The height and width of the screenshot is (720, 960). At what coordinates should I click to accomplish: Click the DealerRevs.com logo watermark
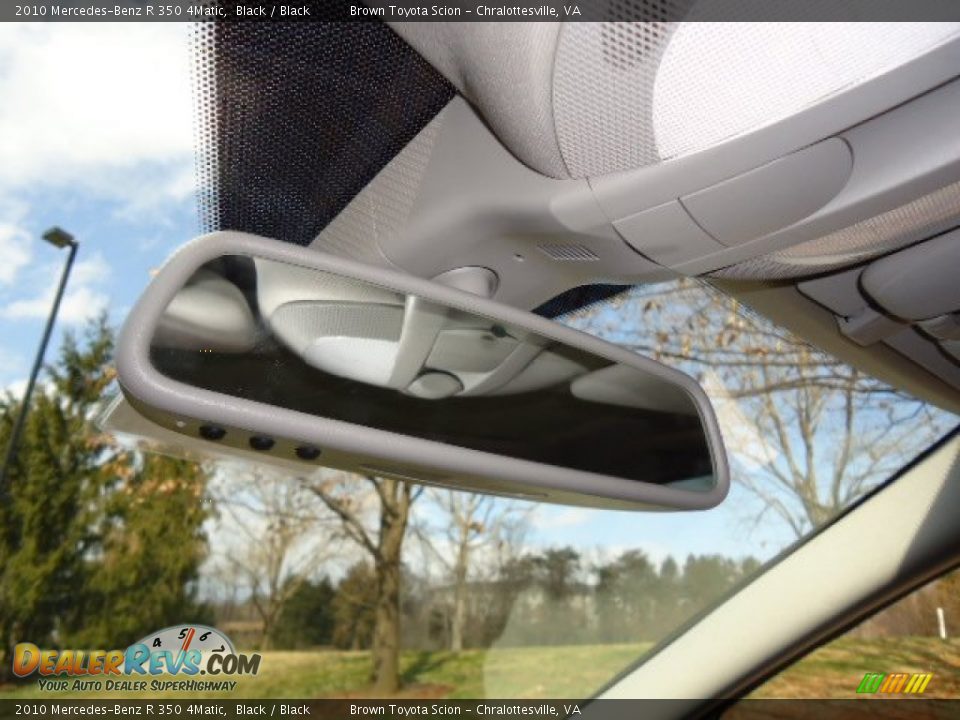135,661
